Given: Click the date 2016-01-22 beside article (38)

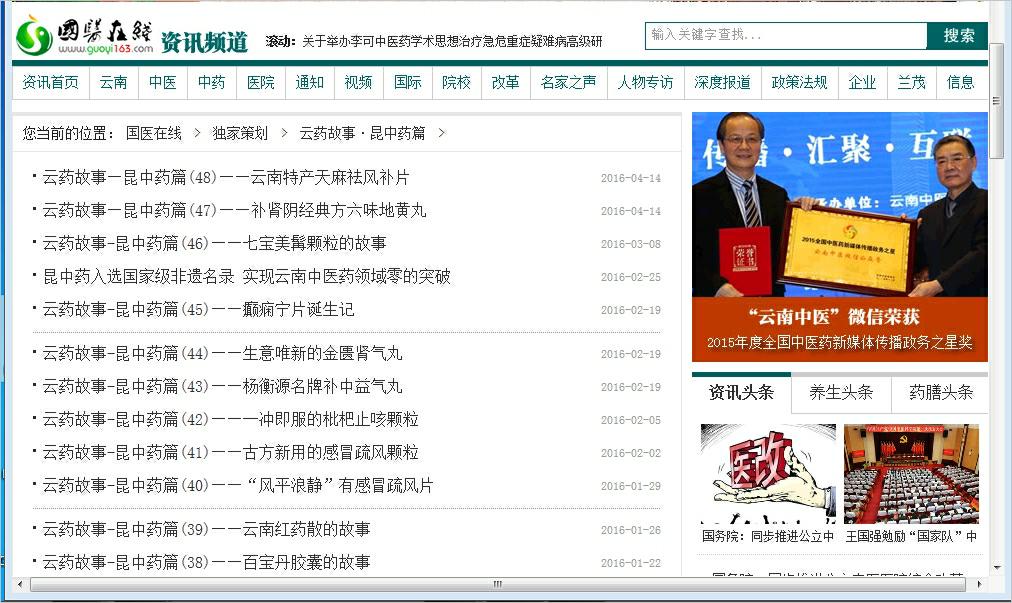Looking at the screenshot, I should pos(631,563).
